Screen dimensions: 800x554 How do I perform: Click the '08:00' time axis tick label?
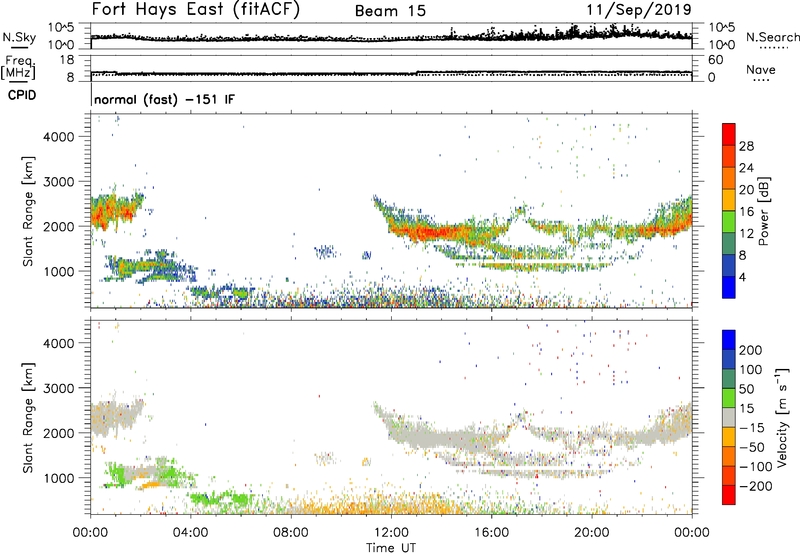pos(291,533)
